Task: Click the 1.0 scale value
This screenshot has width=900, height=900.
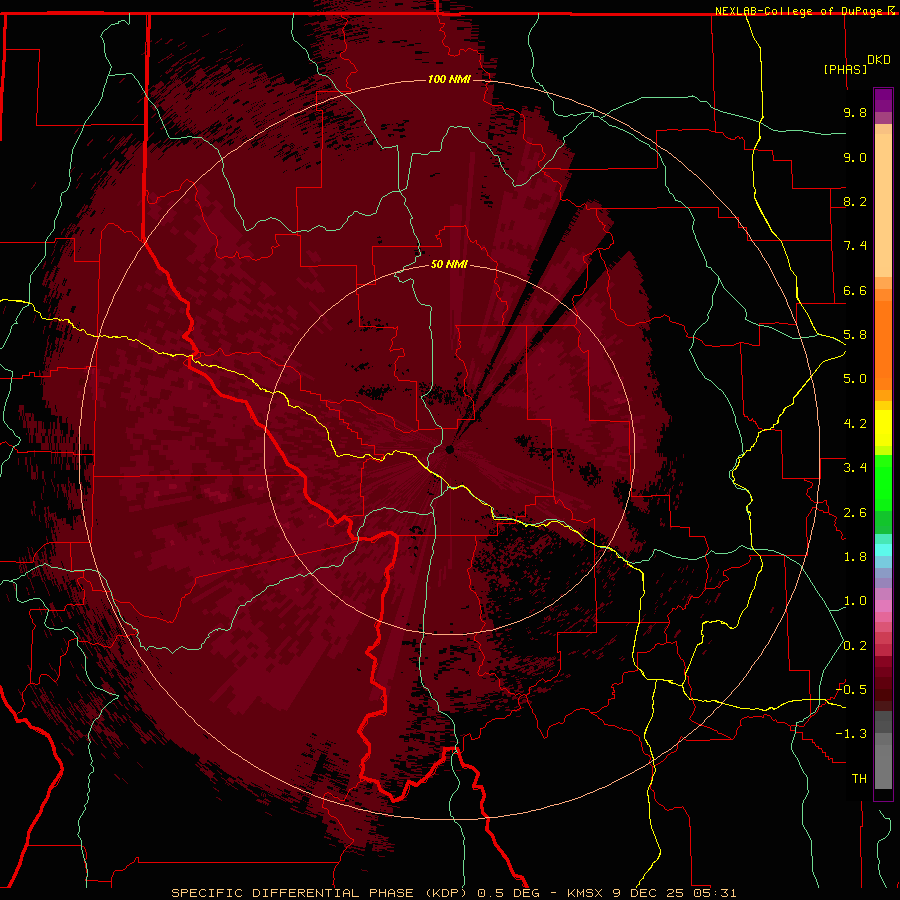Action: point(855,601)
